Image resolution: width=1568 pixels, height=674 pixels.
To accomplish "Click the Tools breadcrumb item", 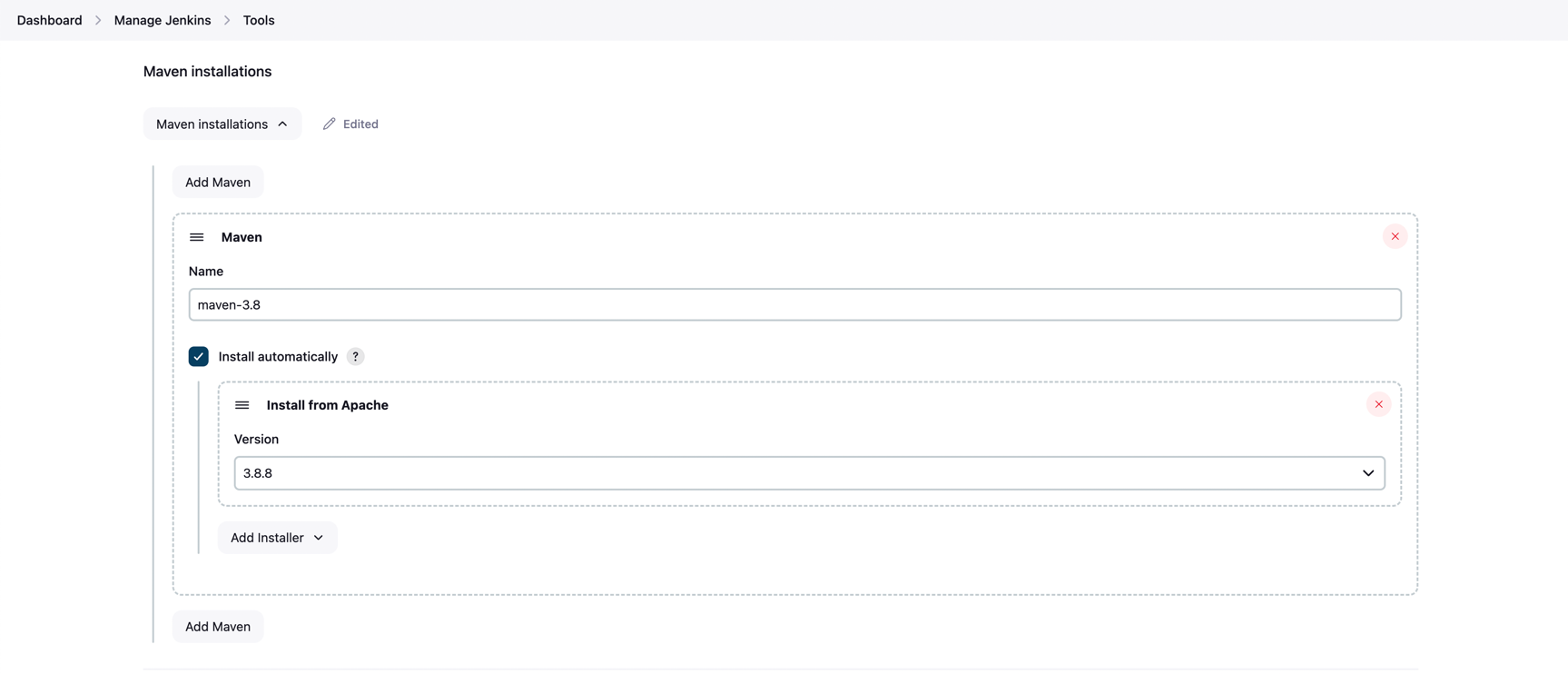I will coord(259,20).
